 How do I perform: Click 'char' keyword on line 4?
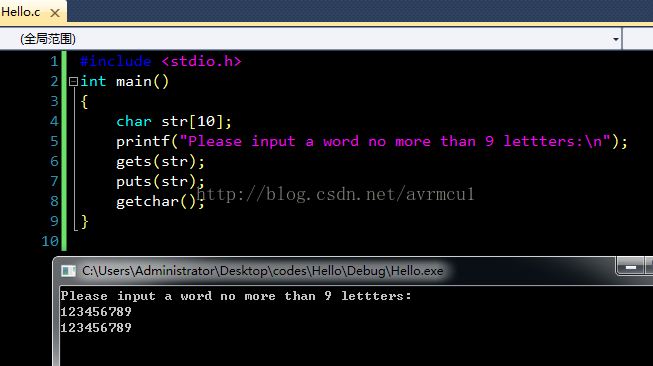click(134, 122)
